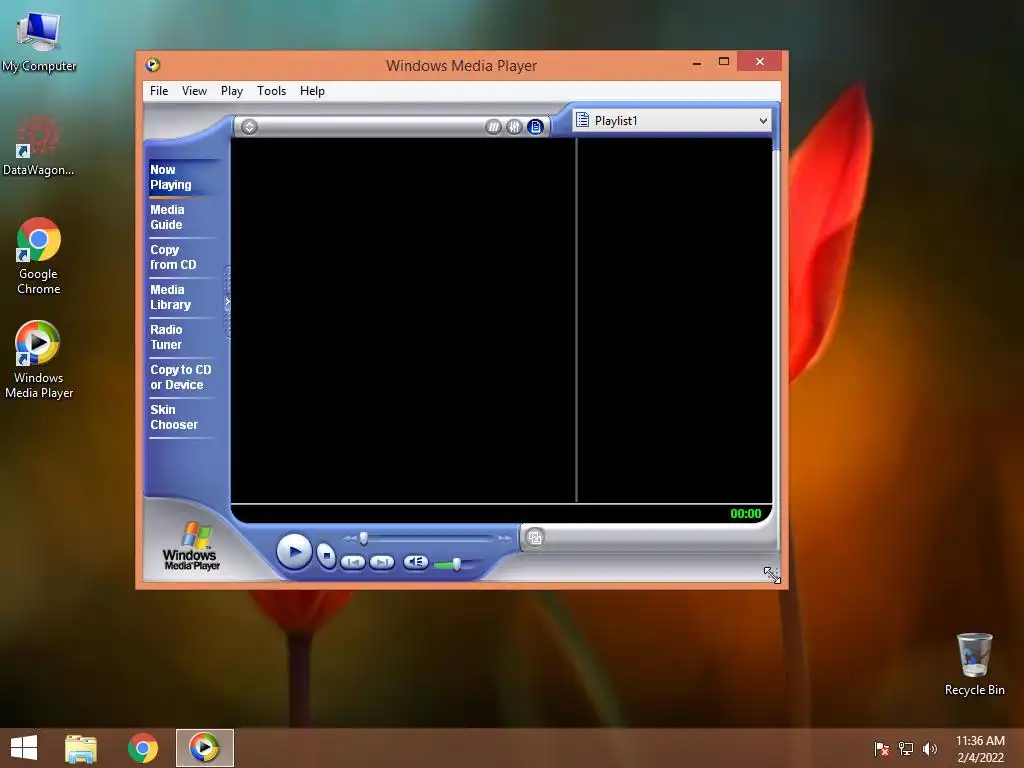The height and width of the screenshot is (768, 1024).
Task: Open Chrome from the taskbar
Action: (x=143, y=748)
